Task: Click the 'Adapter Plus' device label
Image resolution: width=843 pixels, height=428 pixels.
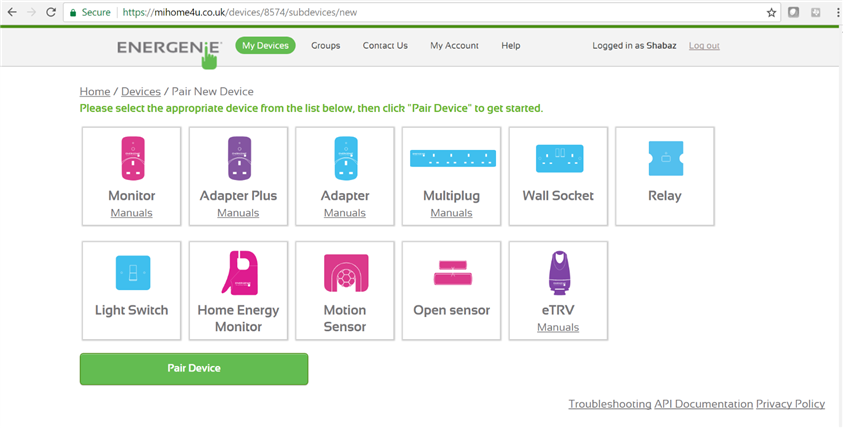Action: coord(238,196)
